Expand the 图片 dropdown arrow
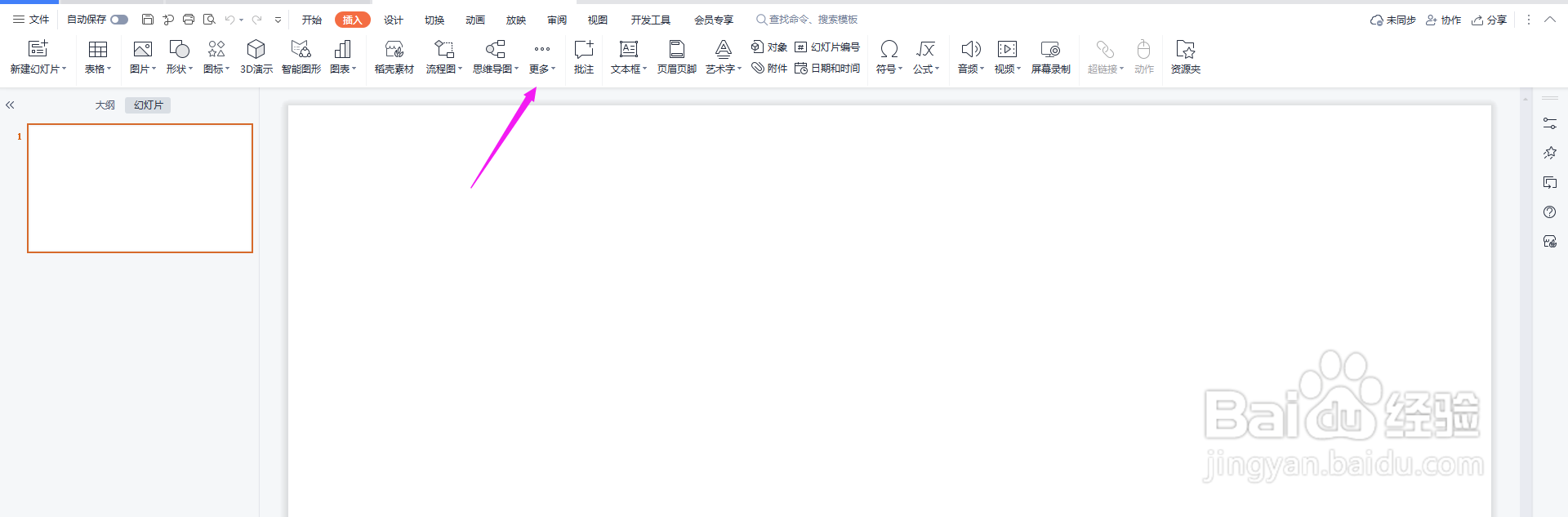This screenshot has height=517, width=1568. [x=154, y=69]
